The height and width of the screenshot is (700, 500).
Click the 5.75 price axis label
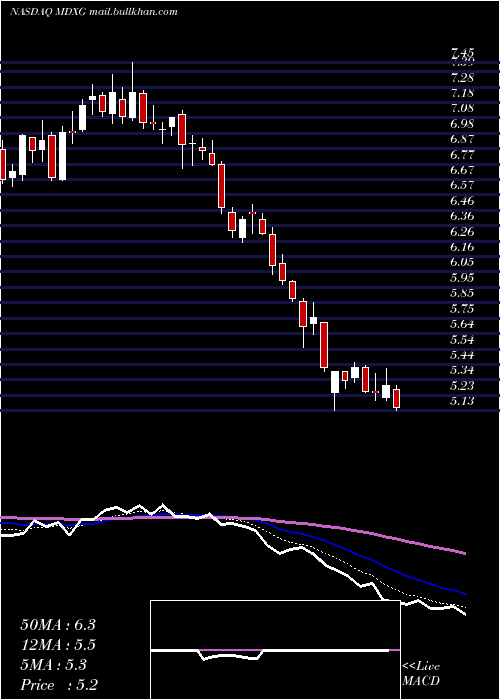coord(462,309)
